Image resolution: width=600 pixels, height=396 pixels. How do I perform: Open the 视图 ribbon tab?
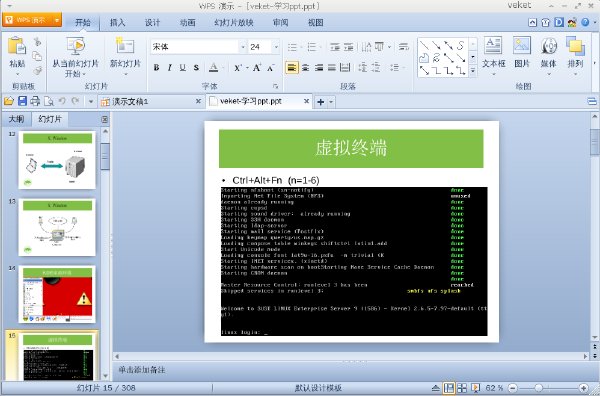tap(316, 23)
